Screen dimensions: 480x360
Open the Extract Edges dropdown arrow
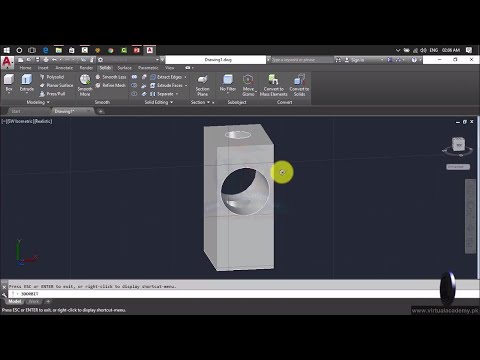(x=186, y=77)
